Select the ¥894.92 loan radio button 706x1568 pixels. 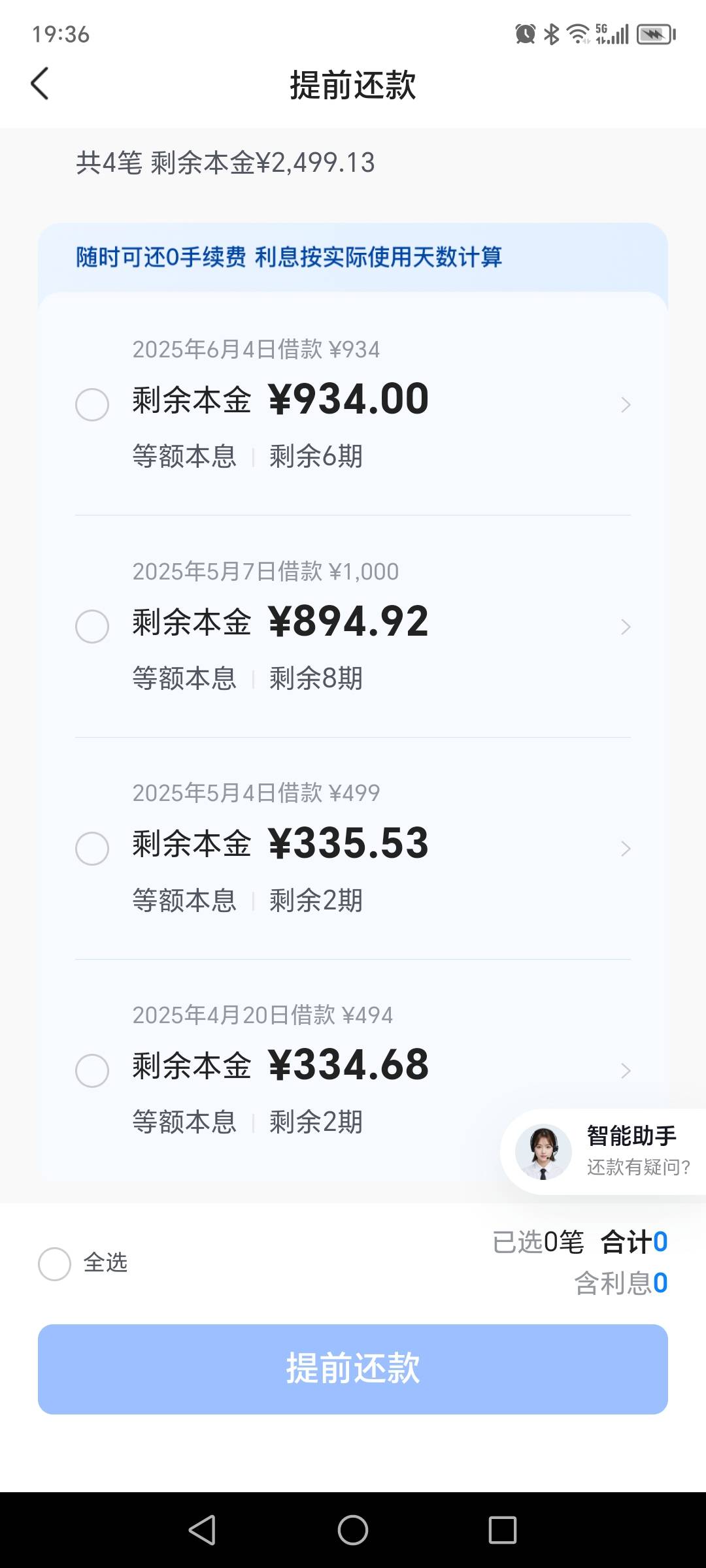(x=92, y=627)
